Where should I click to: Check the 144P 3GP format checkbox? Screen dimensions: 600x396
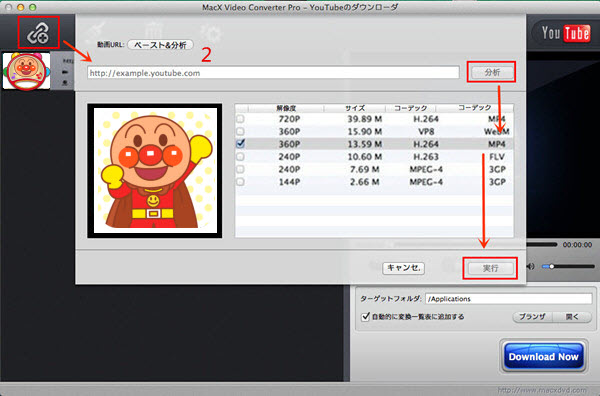(x=240, y=182)
